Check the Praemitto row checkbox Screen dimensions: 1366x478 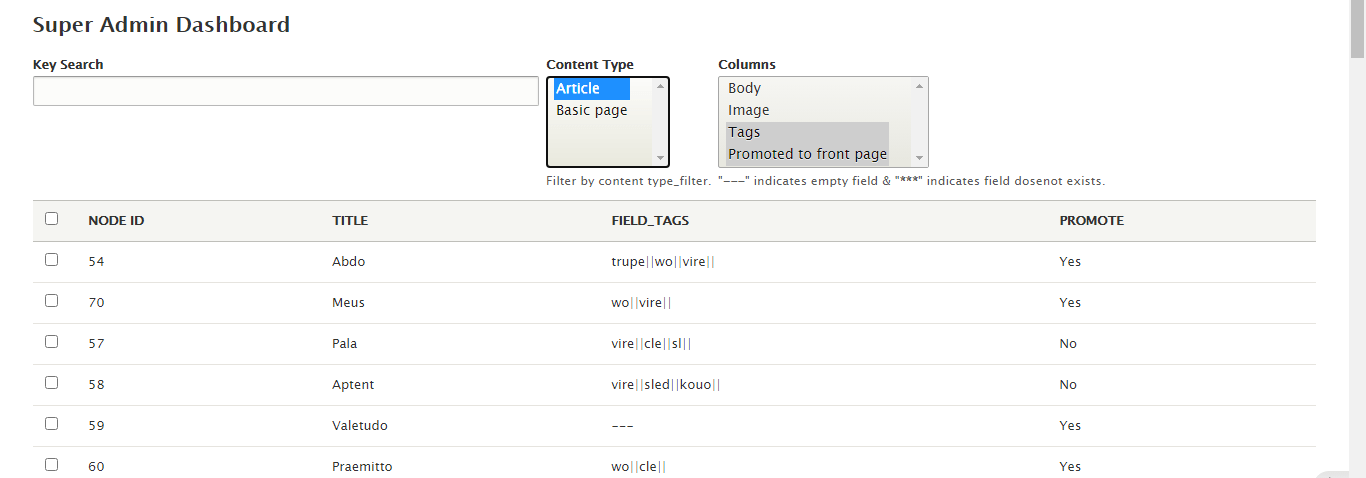pos(52,465)
